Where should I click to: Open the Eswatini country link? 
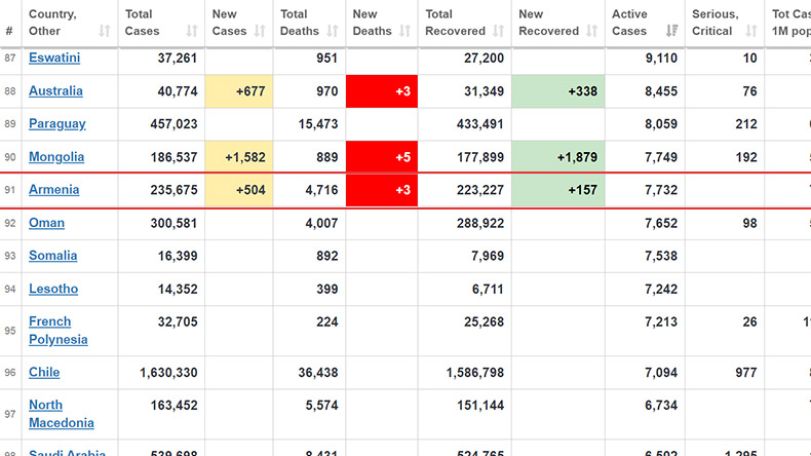54,58
